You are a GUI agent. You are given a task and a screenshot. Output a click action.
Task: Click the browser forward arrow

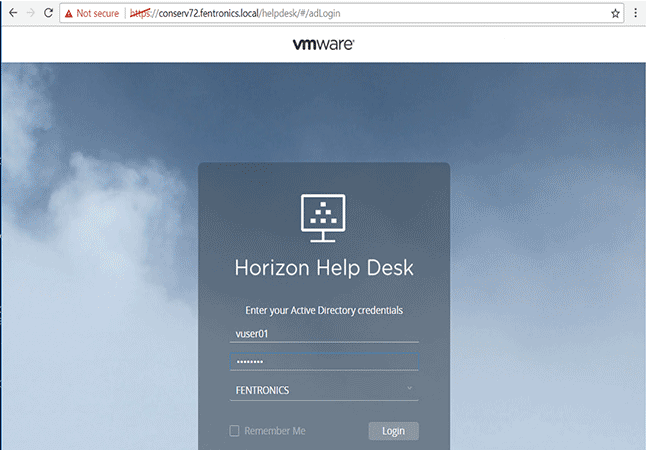(31, 13)
